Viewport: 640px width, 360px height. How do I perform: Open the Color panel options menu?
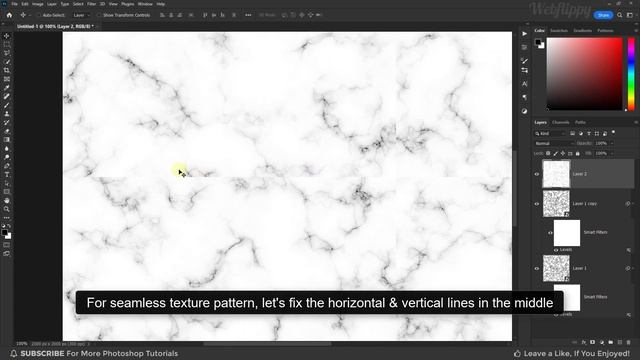pyautogui.click(x=636, y=31)
